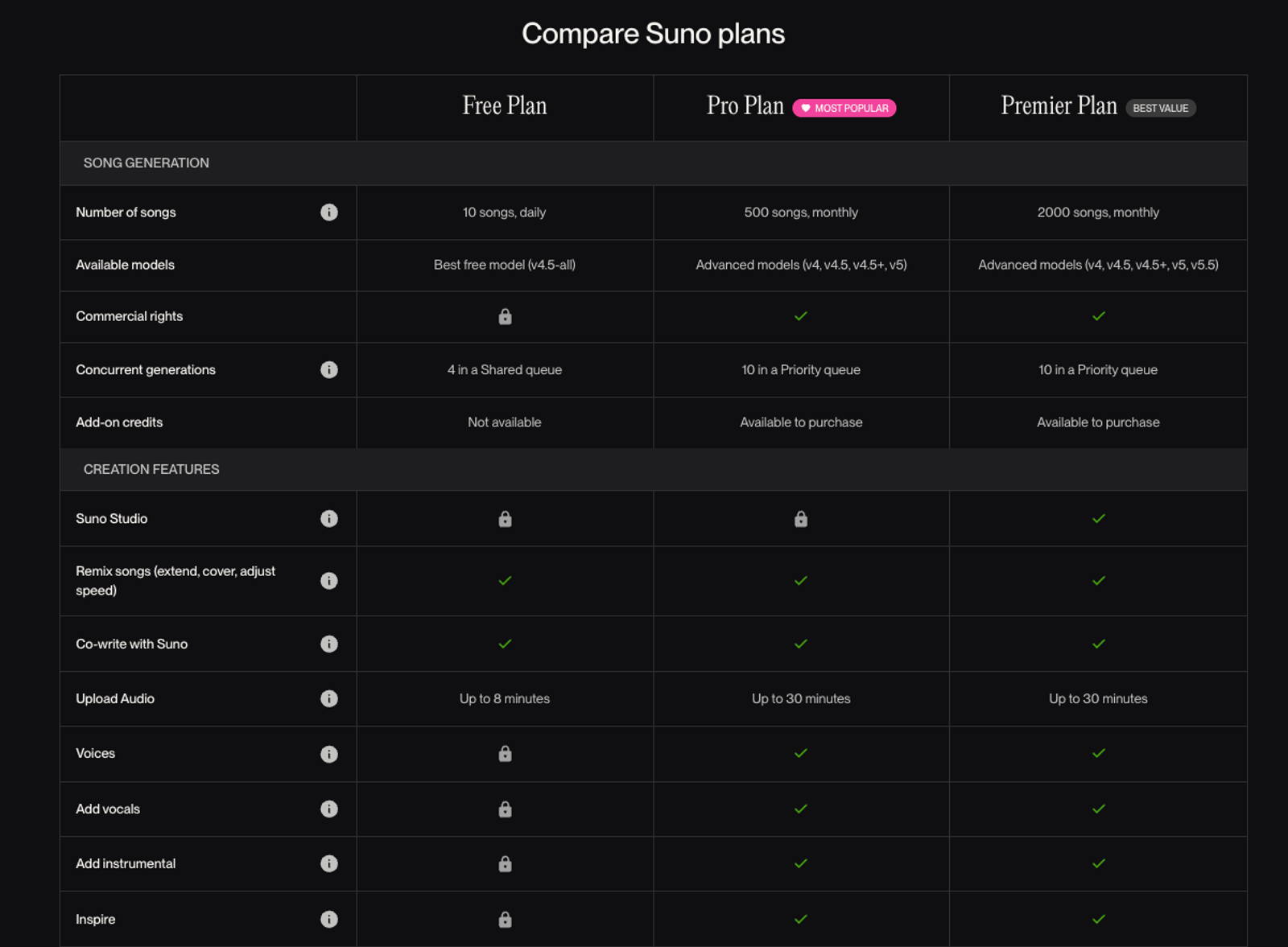Click the Compare Suno plans heading

point(653,34)
